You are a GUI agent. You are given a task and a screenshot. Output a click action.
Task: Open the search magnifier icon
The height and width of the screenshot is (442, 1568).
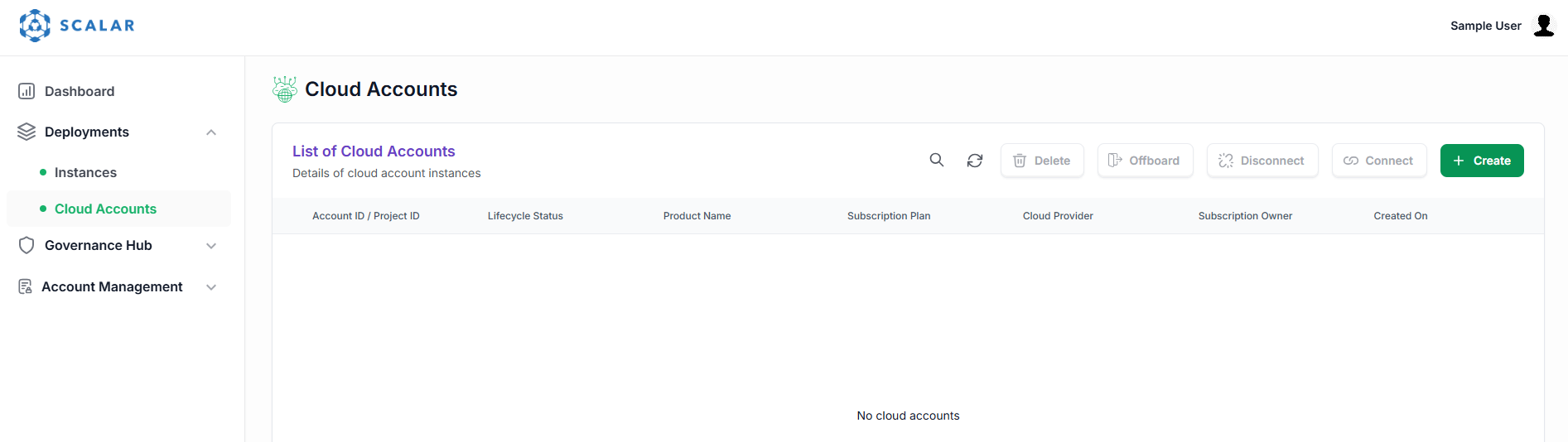[937, 160]
